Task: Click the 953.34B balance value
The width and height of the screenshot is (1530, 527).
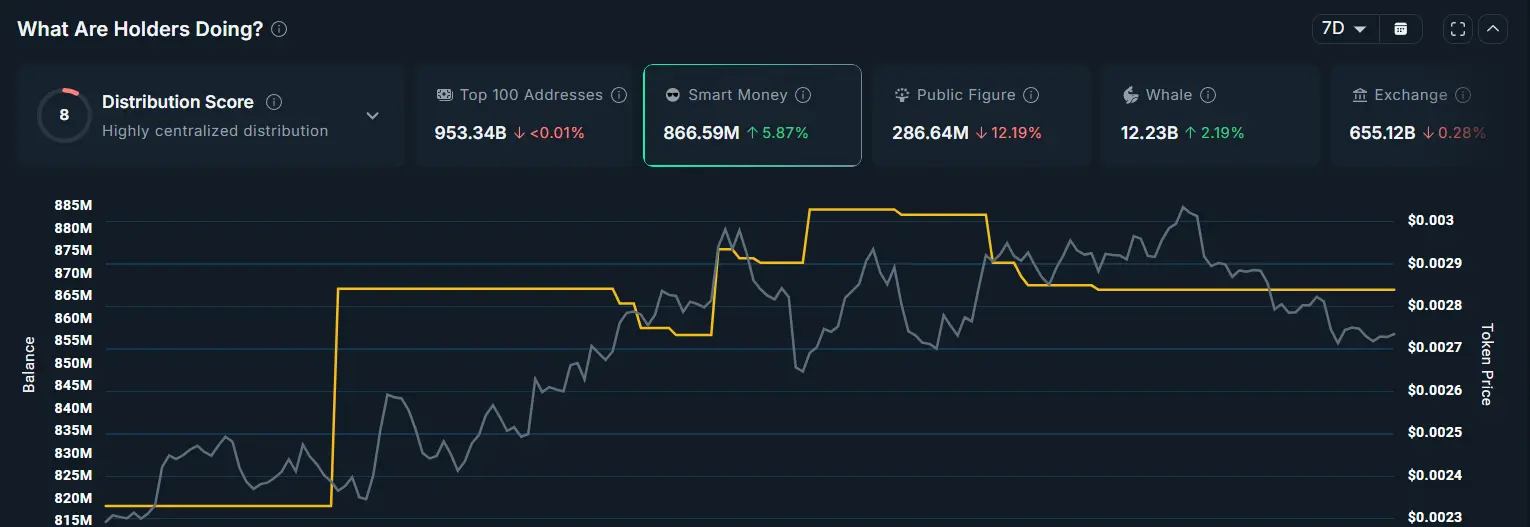Action: point(470,132)
